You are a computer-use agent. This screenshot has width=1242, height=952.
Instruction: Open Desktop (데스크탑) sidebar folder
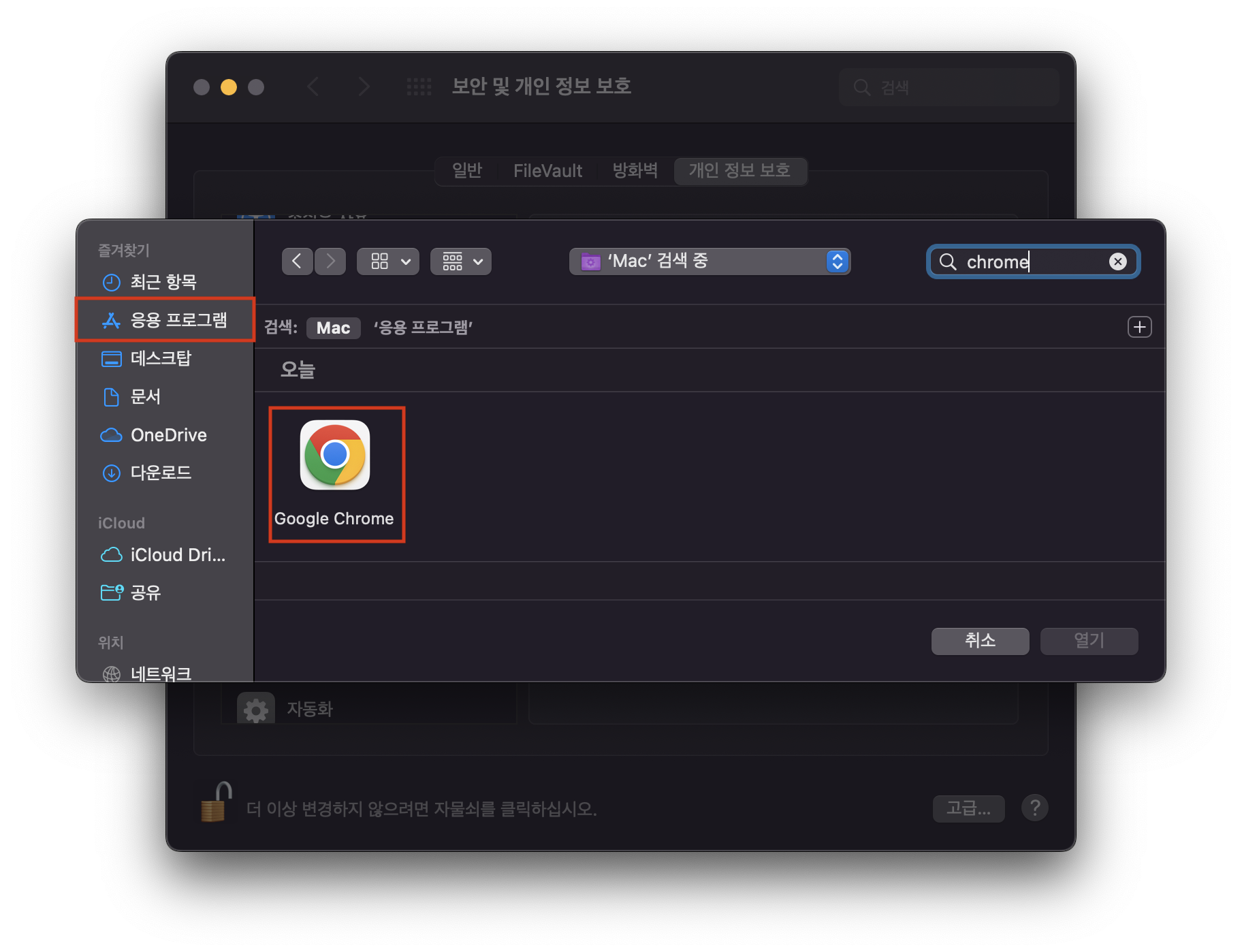click(x=164, y=358)
